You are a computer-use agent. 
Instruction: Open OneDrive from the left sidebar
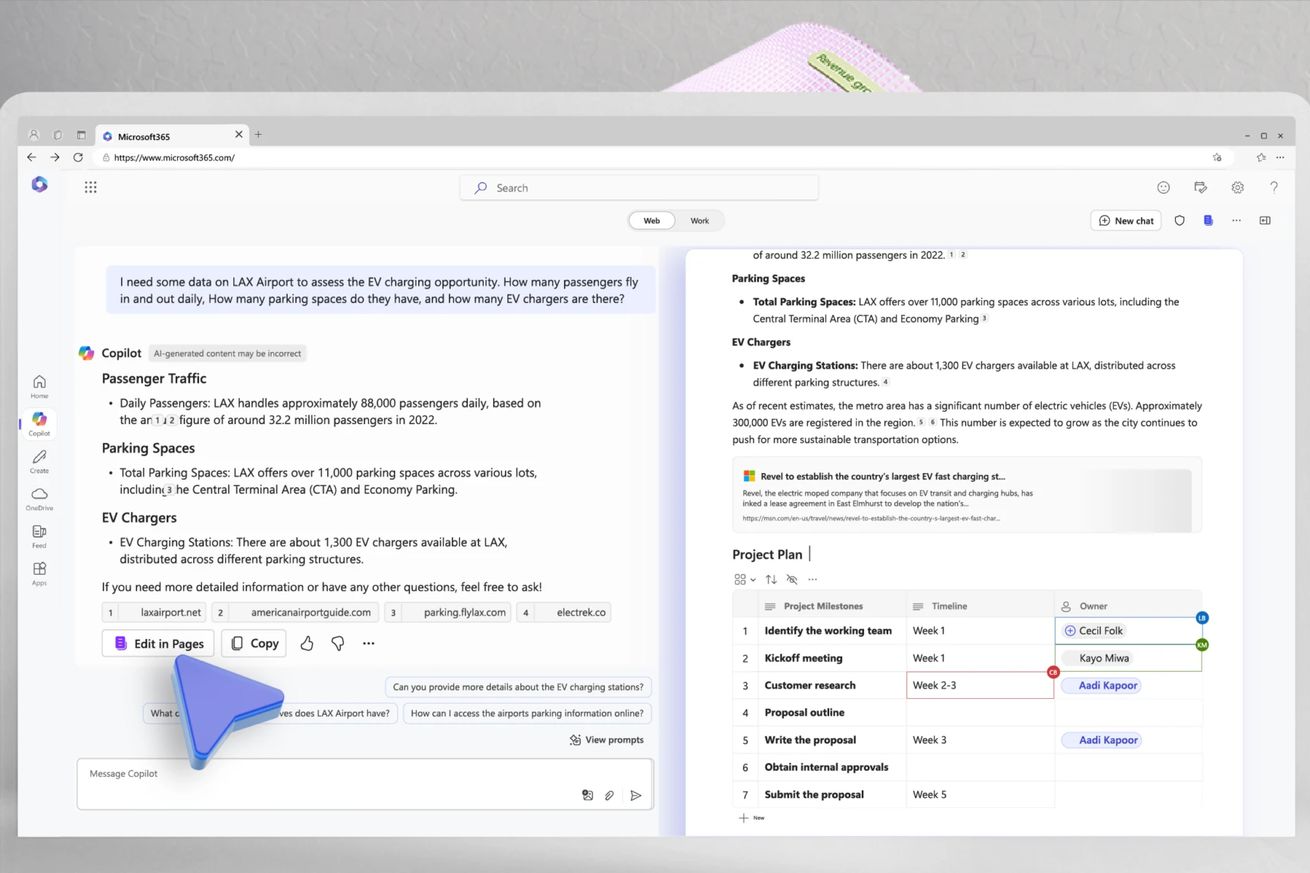[x=39, y=498]
